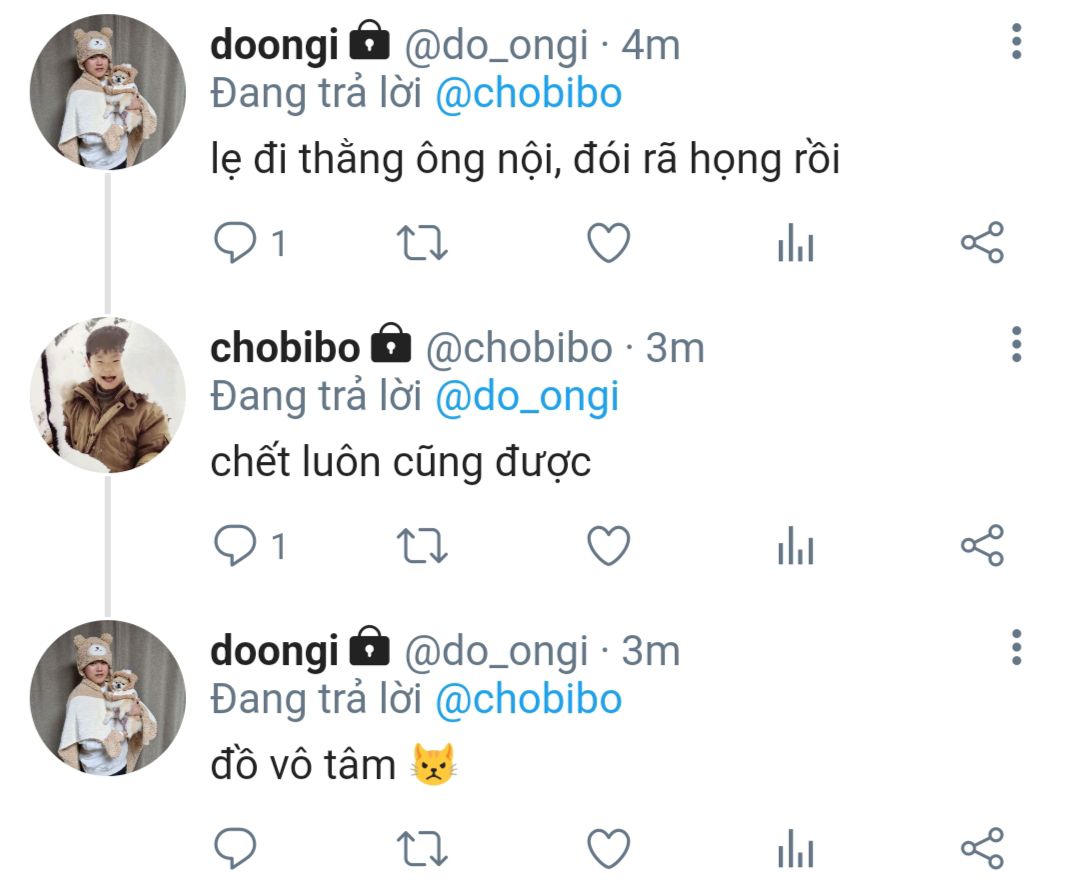Open more options on chobibo's tweet
The image size is (1080, 893).
pos(1016,344)
